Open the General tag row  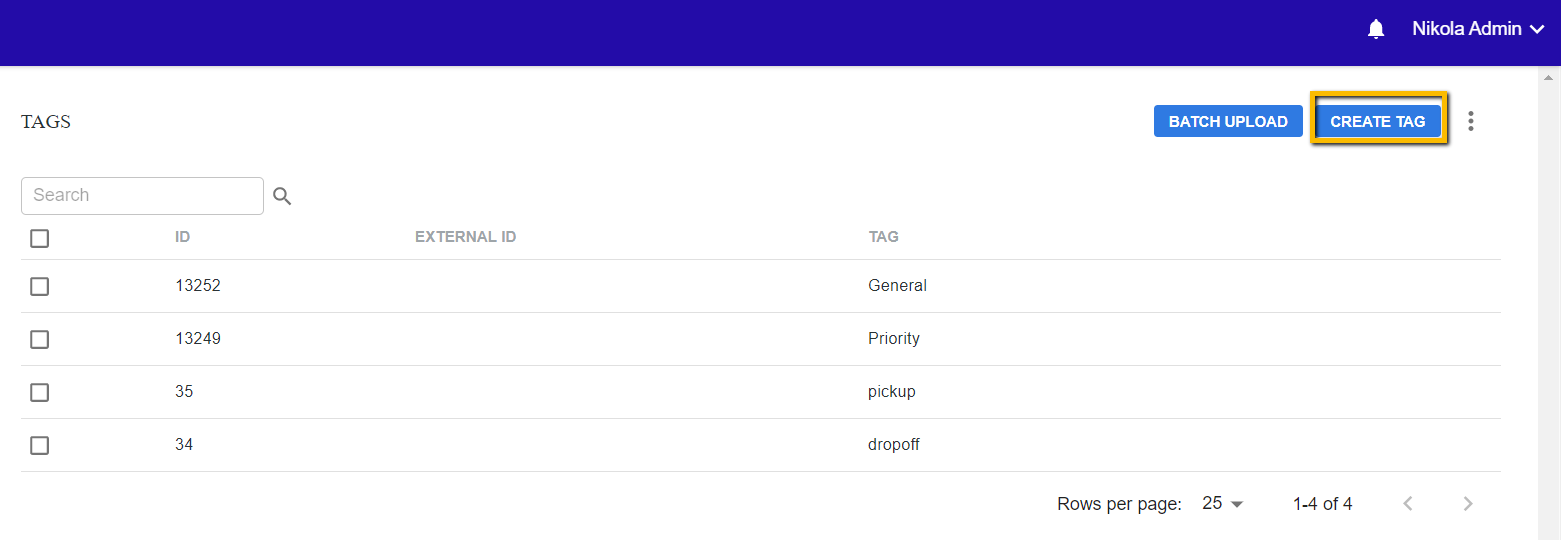(x=761, y=286)
